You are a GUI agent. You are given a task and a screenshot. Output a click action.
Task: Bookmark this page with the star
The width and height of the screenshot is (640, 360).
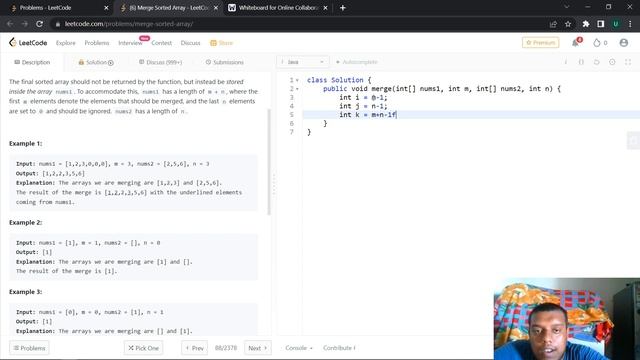(568, 24)
